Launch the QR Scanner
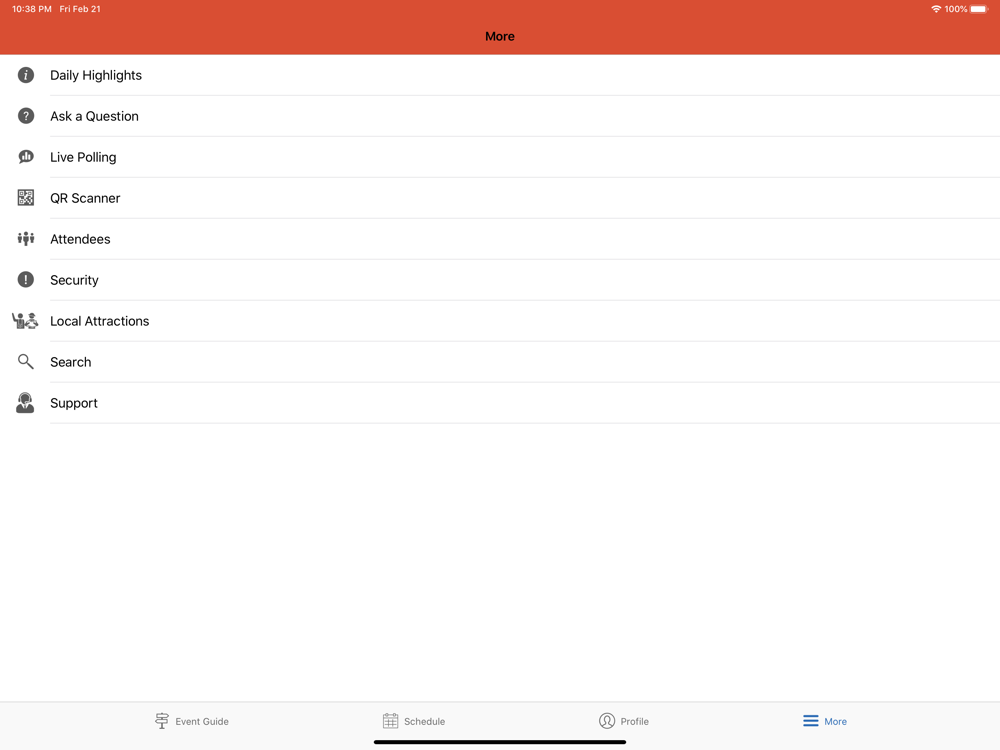This screenshot has height=750, width=1000. click(500, 198)
